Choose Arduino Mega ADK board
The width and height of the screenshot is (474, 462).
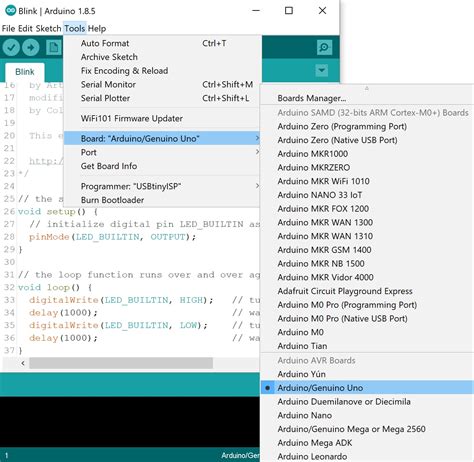367,443
